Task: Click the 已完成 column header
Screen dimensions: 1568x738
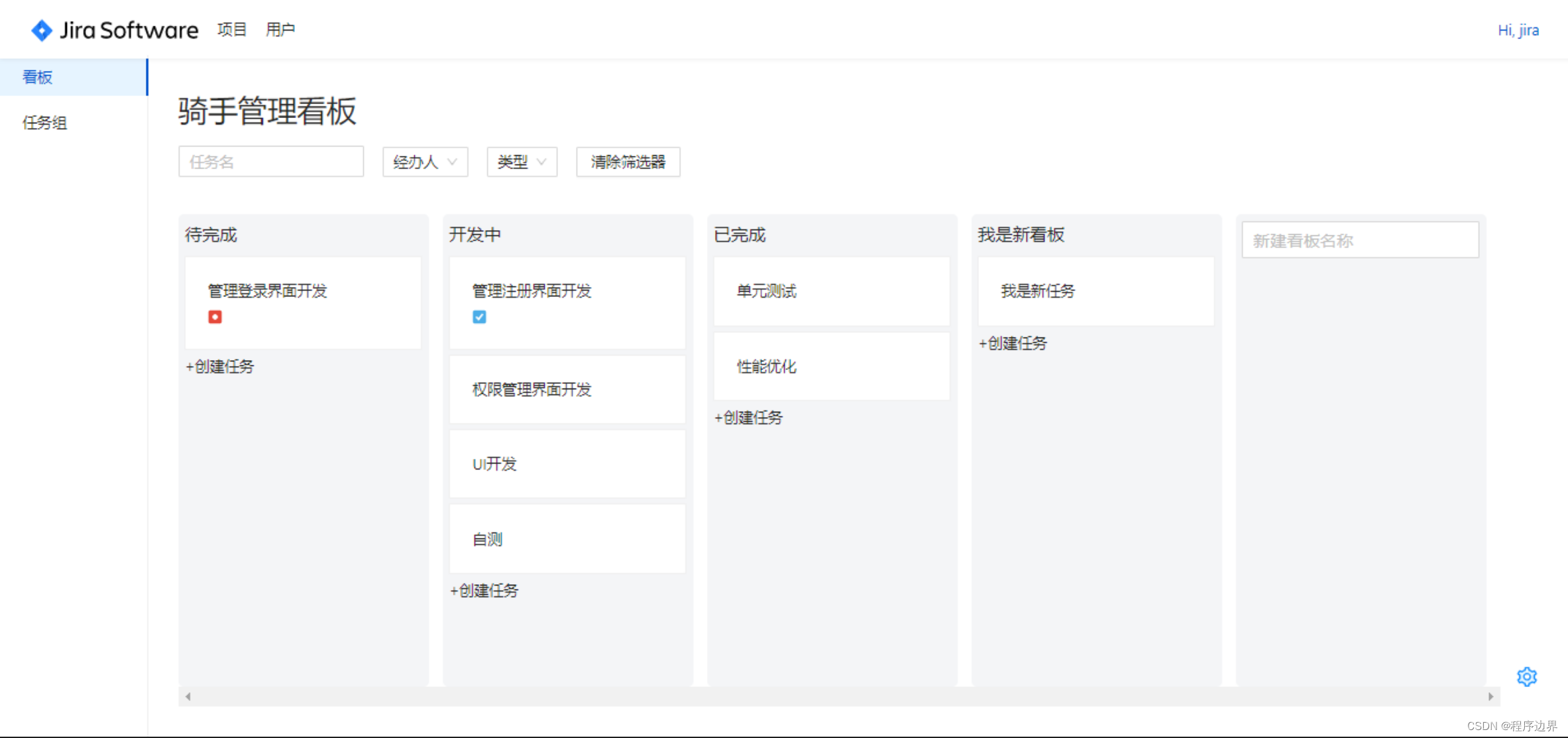Action: coord(740,235)
